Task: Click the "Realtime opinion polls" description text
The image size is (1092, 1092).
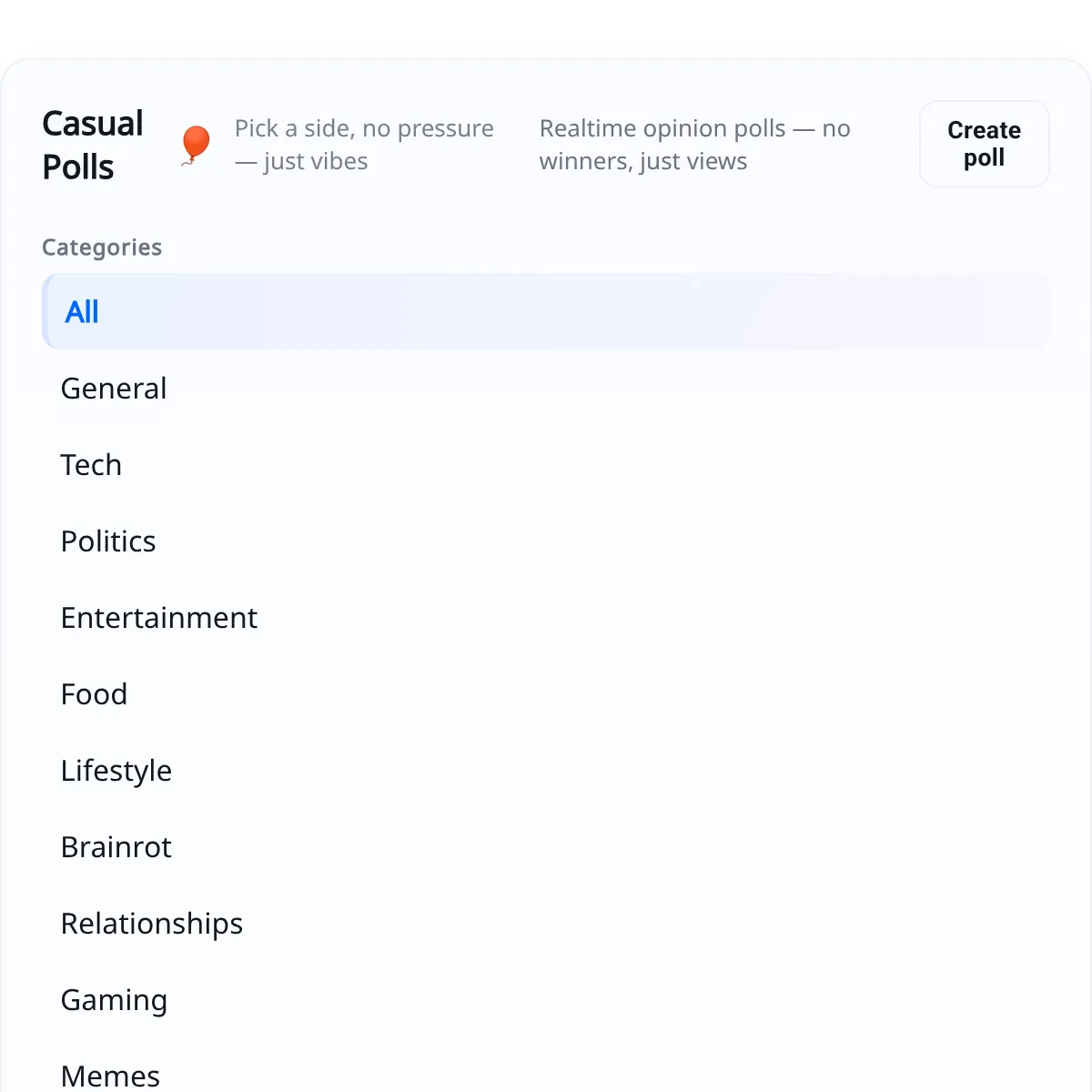Action: 694,128
